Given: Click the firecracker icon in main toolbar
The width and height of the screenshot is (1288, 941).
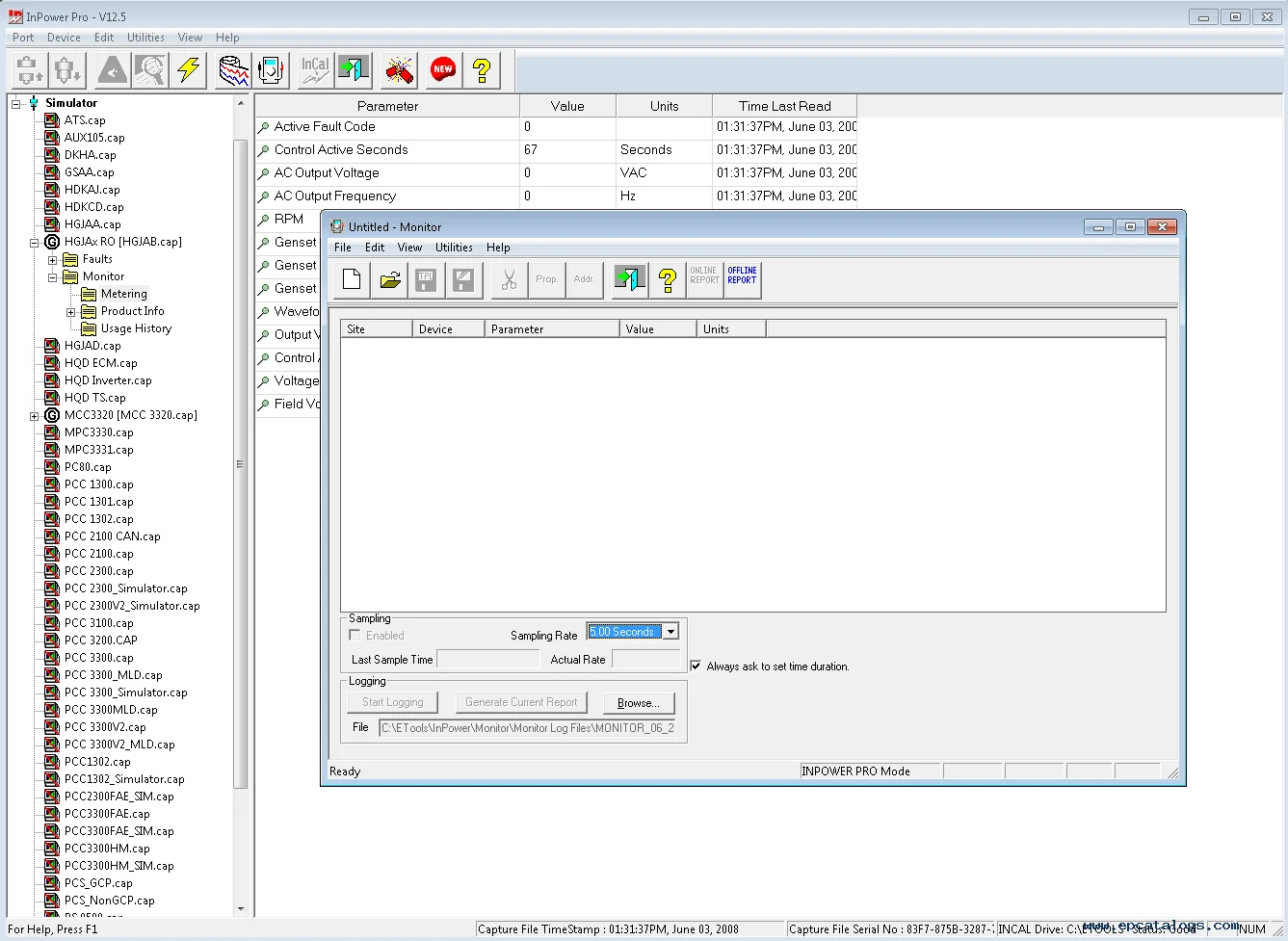Looking at the screenshot, I should 399,70.
